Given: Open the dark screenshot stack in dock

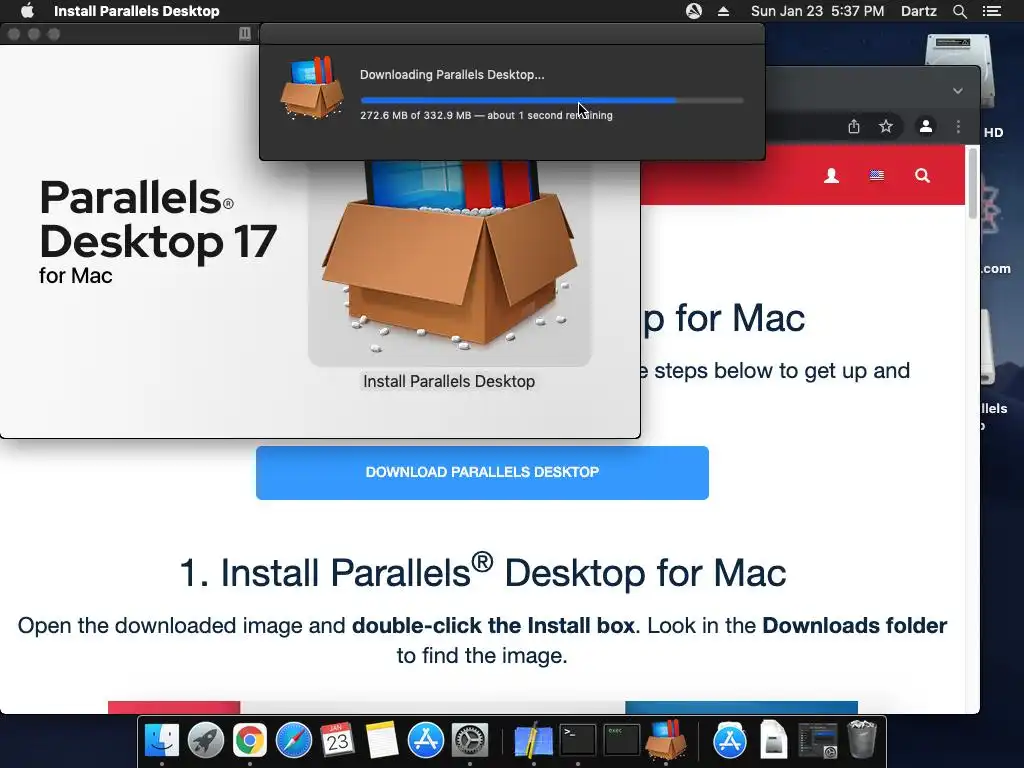Looking at the screenshot, I should coord(818,740).
